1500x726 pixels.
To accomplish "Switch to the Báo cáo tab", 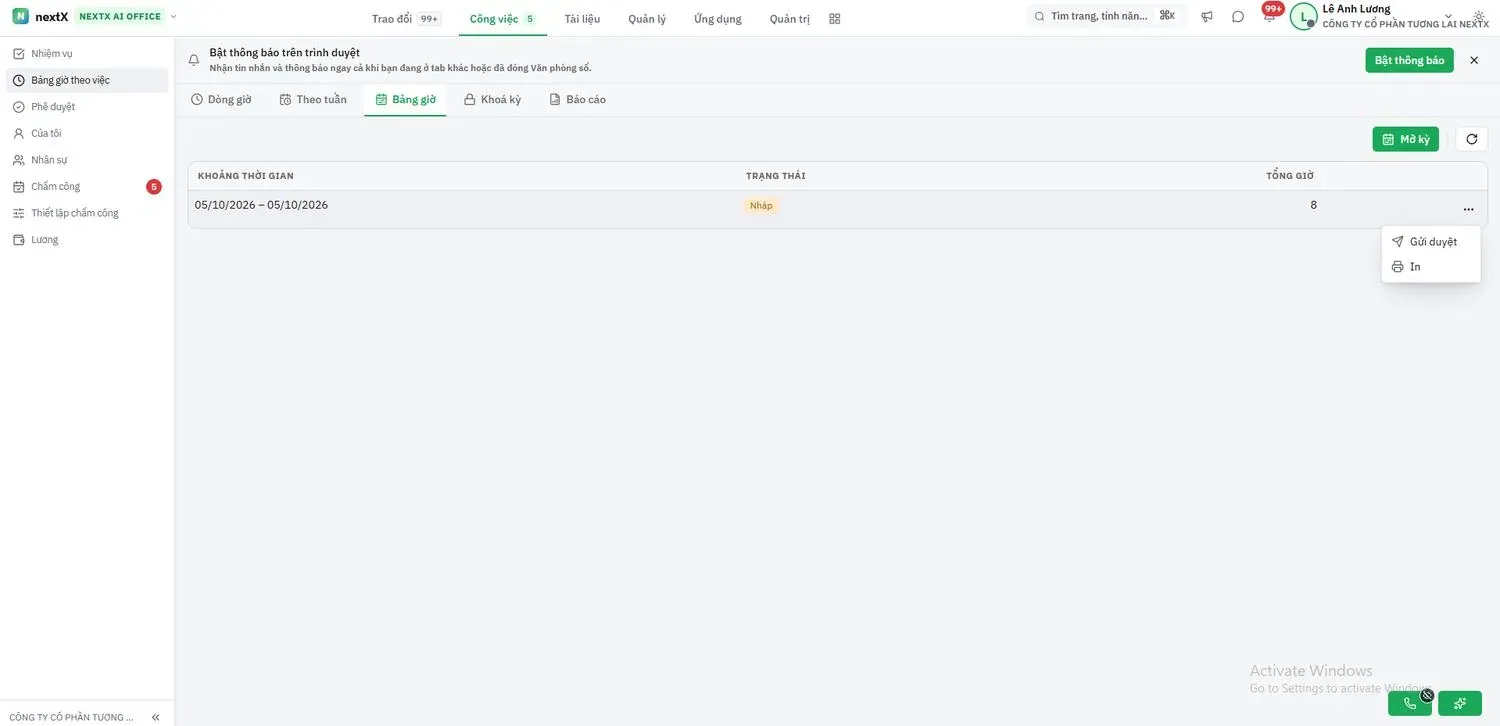I will pos(577,100).
